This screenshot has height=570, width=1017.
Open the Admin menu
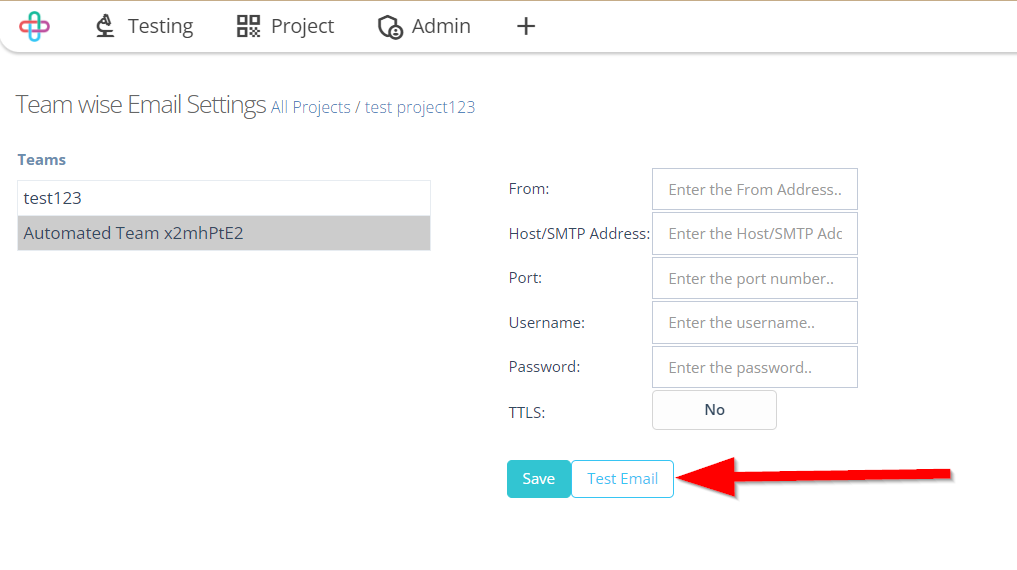424,26
